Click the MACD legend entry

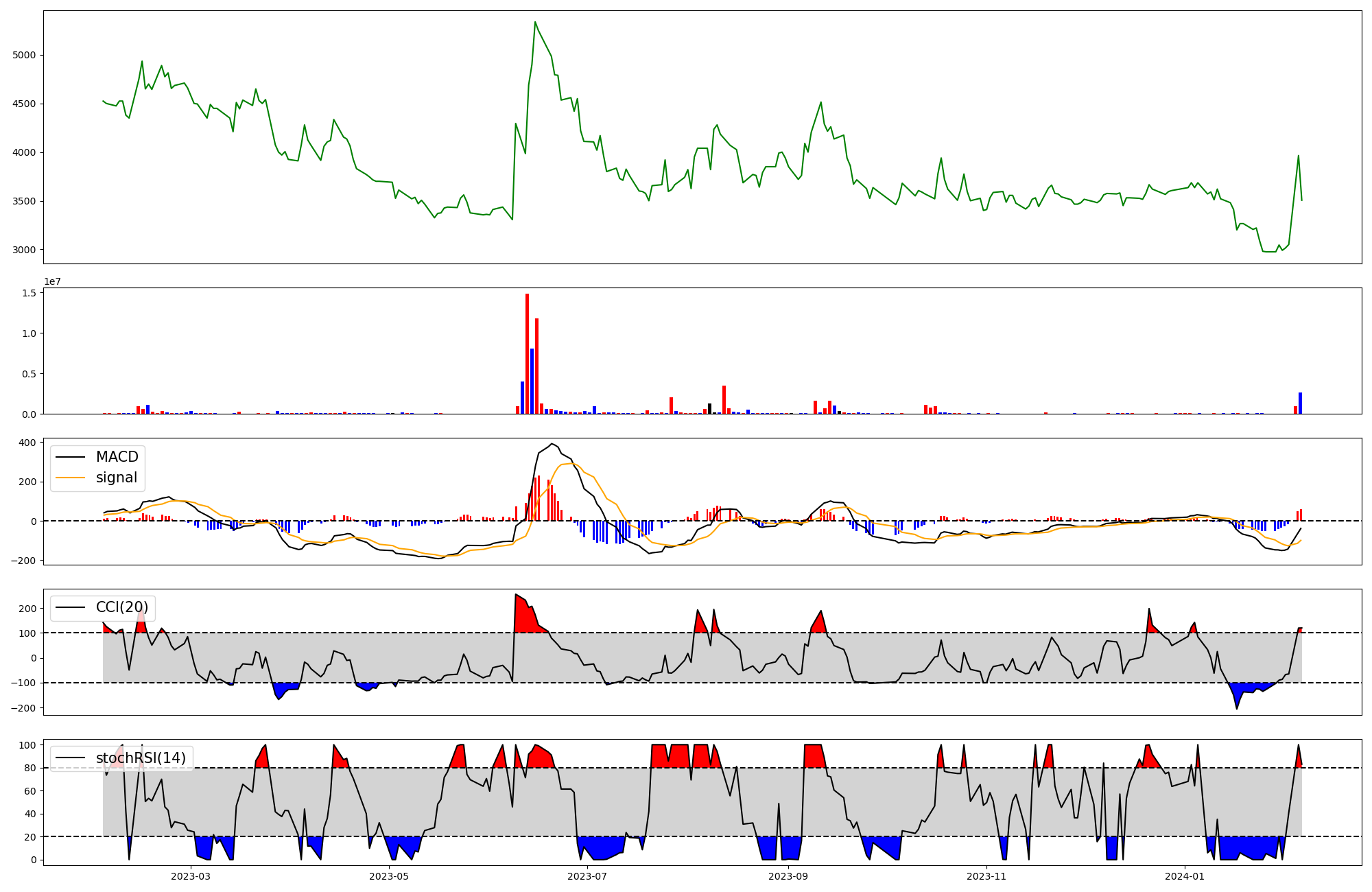[x=117, y=457]
